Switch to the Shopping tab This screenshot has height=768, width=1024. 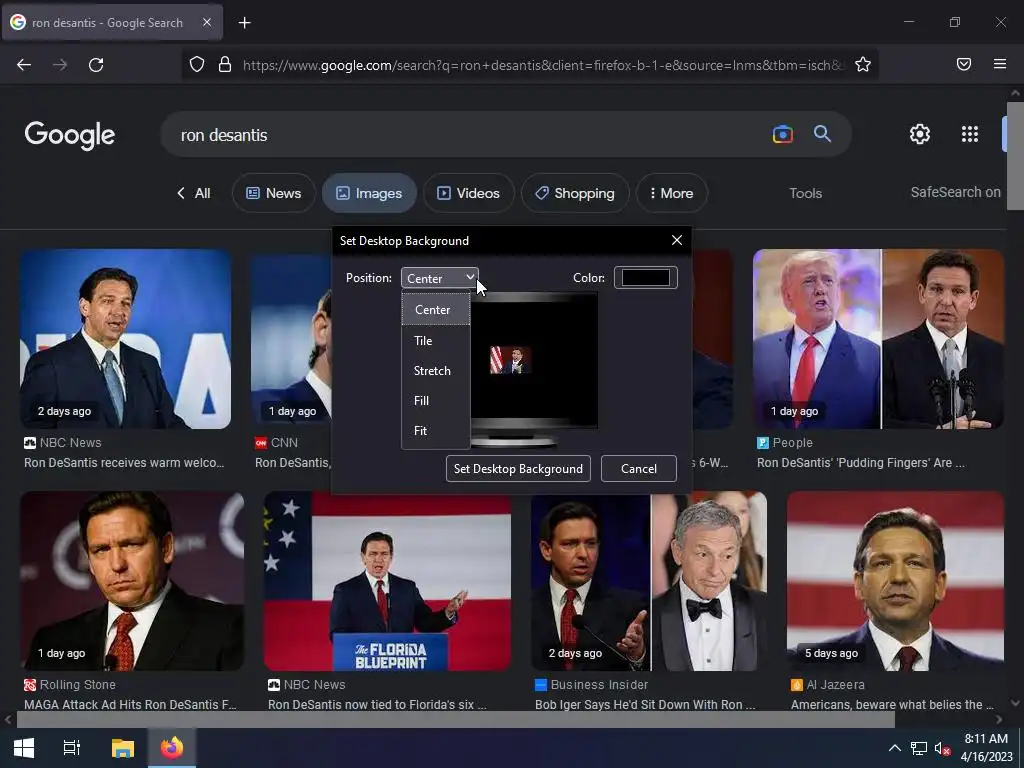coord(575,193)
